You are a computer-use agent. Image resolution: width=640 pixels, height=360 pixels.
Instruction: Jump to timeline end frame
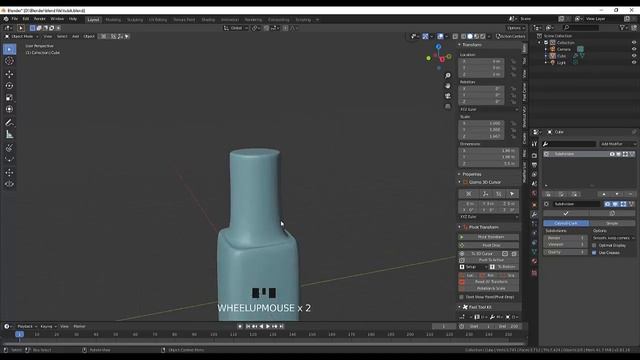pos(281,326)
